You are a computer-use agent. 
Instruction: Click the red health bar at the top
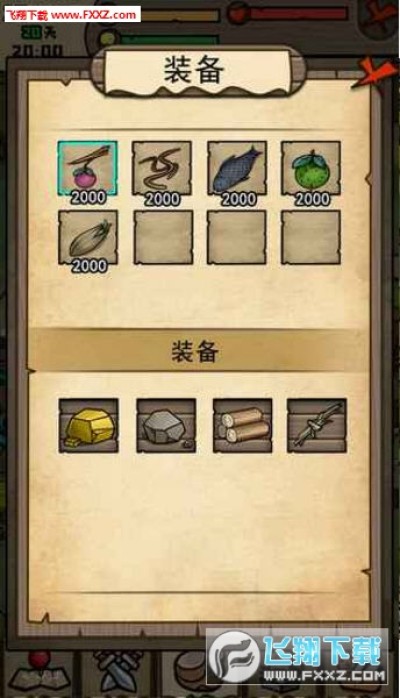tap(298, 12)
